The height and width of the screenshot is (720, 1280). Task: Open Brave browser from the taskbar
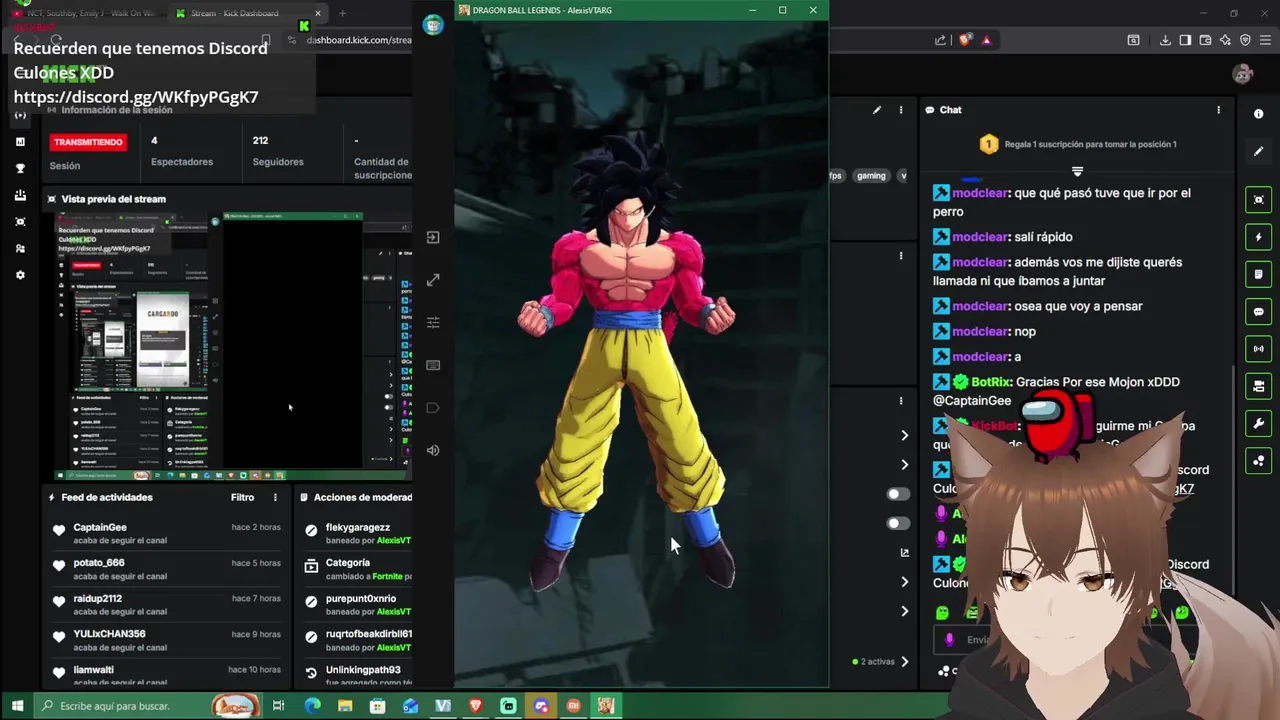click(x=476, y=706)
